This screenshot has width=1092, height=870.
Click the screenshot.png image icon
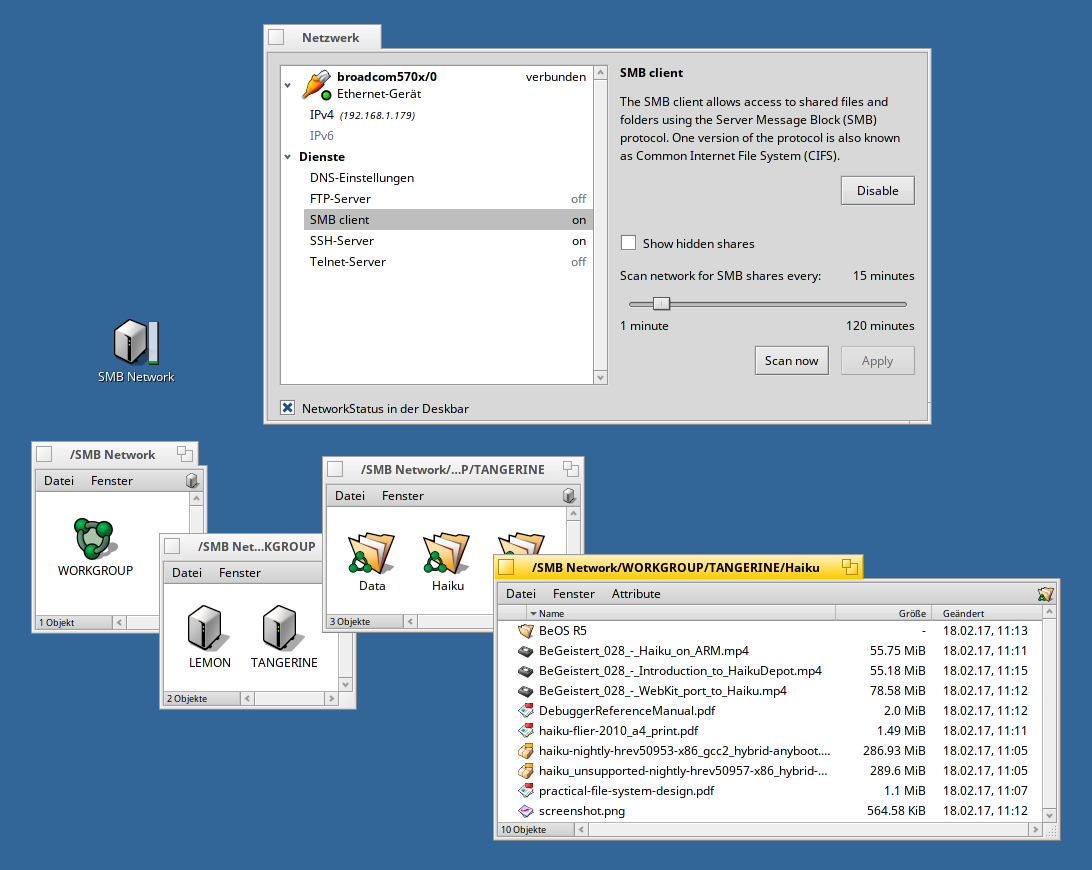click(x=526, y=811)
